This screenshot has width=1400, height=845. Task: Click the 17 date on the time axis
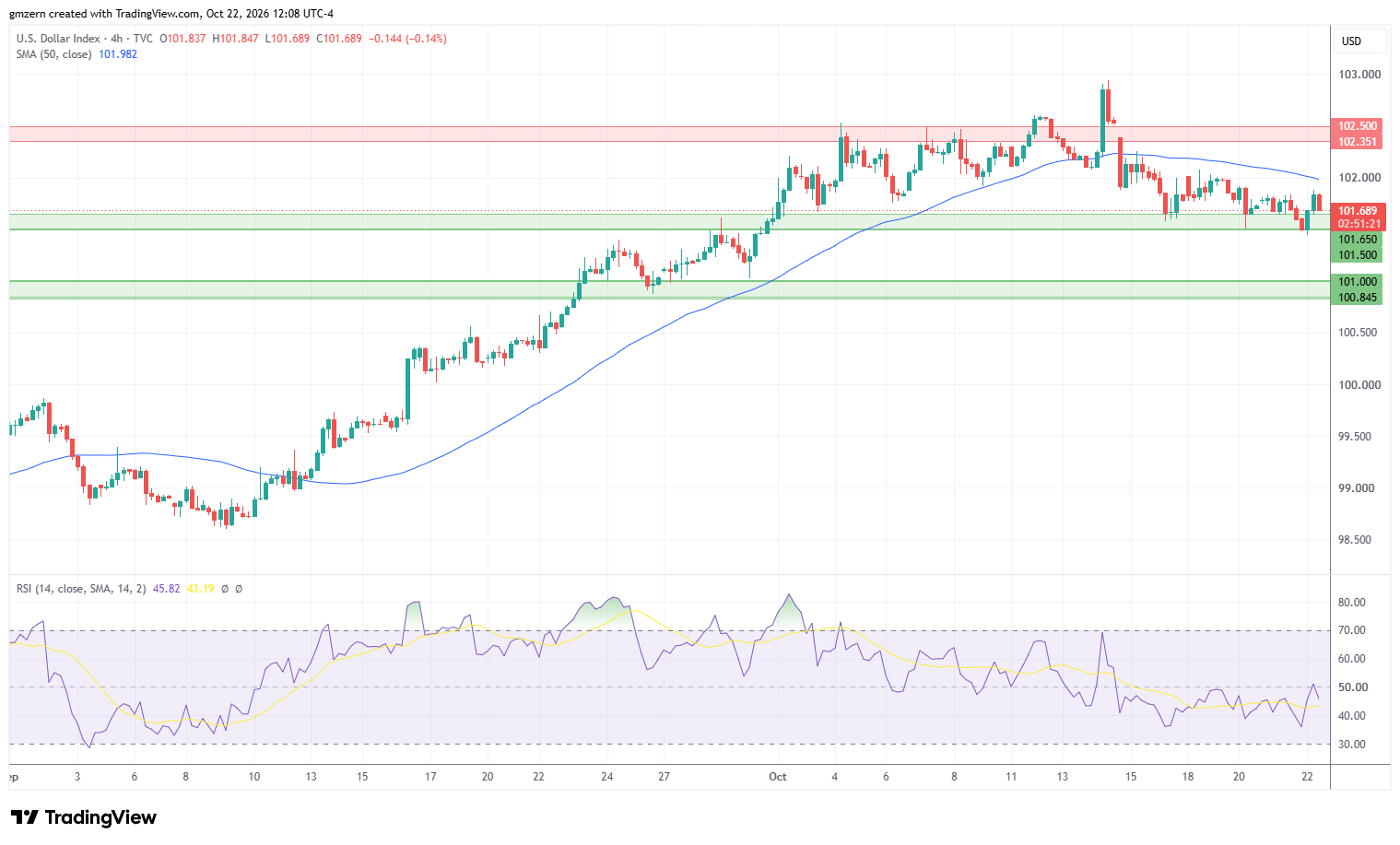(430, 777)
